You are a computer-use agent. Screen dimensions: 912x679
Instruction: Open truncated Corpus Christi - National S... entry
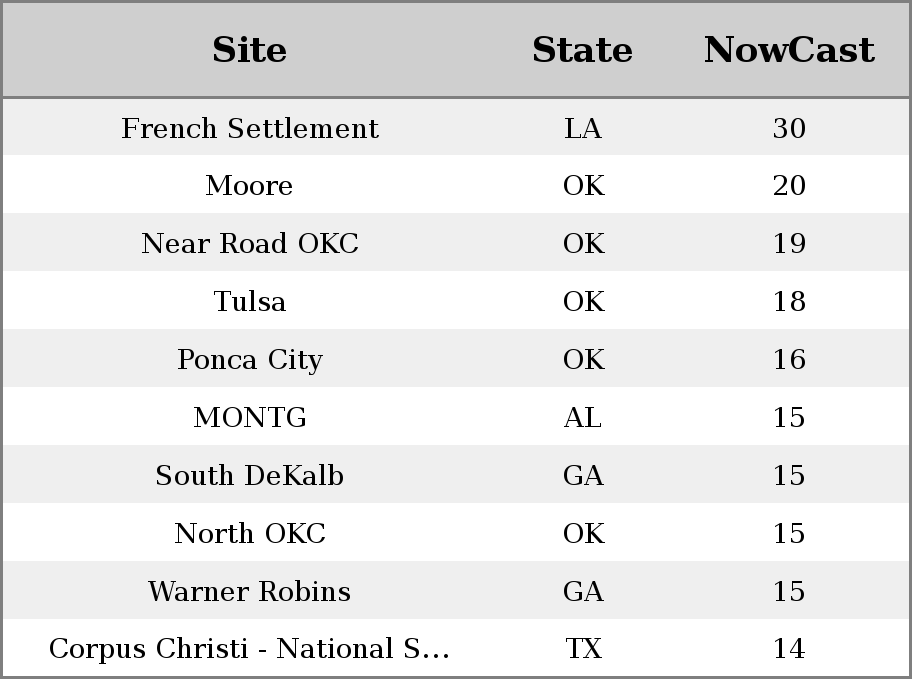[250, 648]
